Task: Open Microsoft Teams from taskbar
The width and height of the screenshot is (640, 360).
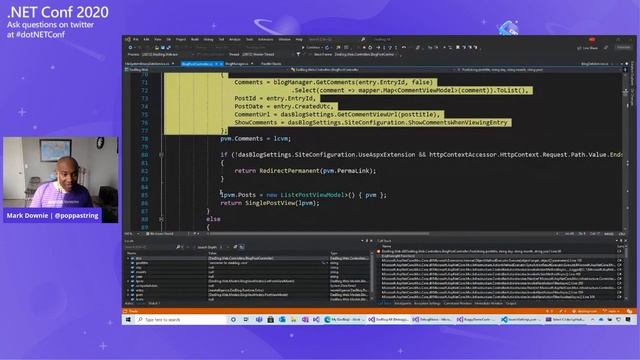Action: point(259,320)
